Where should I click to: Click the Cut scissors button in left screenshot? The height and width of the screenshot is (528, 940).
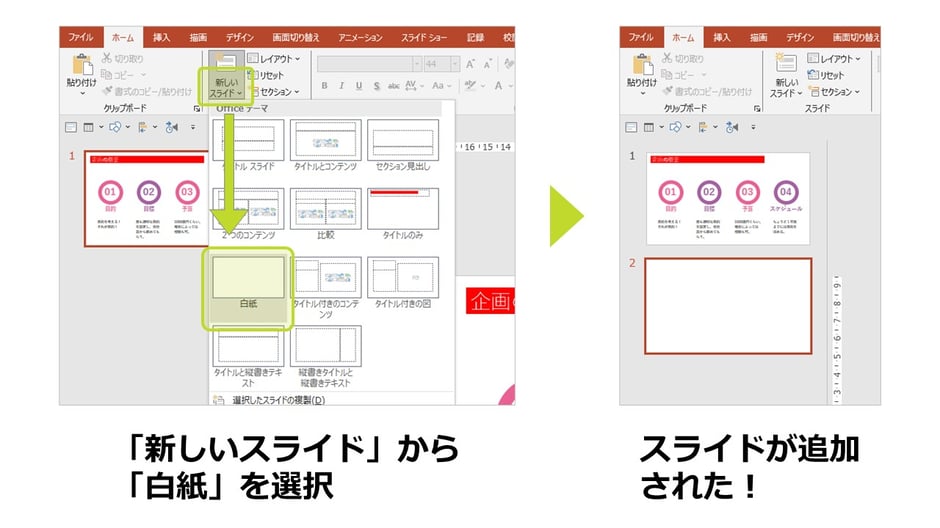tap(123, 59)
